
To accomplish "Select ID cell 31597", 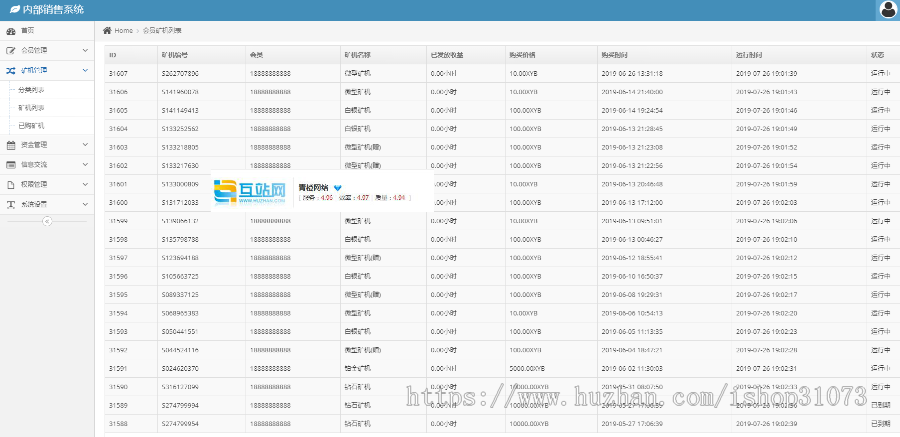I will tap(118, 258).
